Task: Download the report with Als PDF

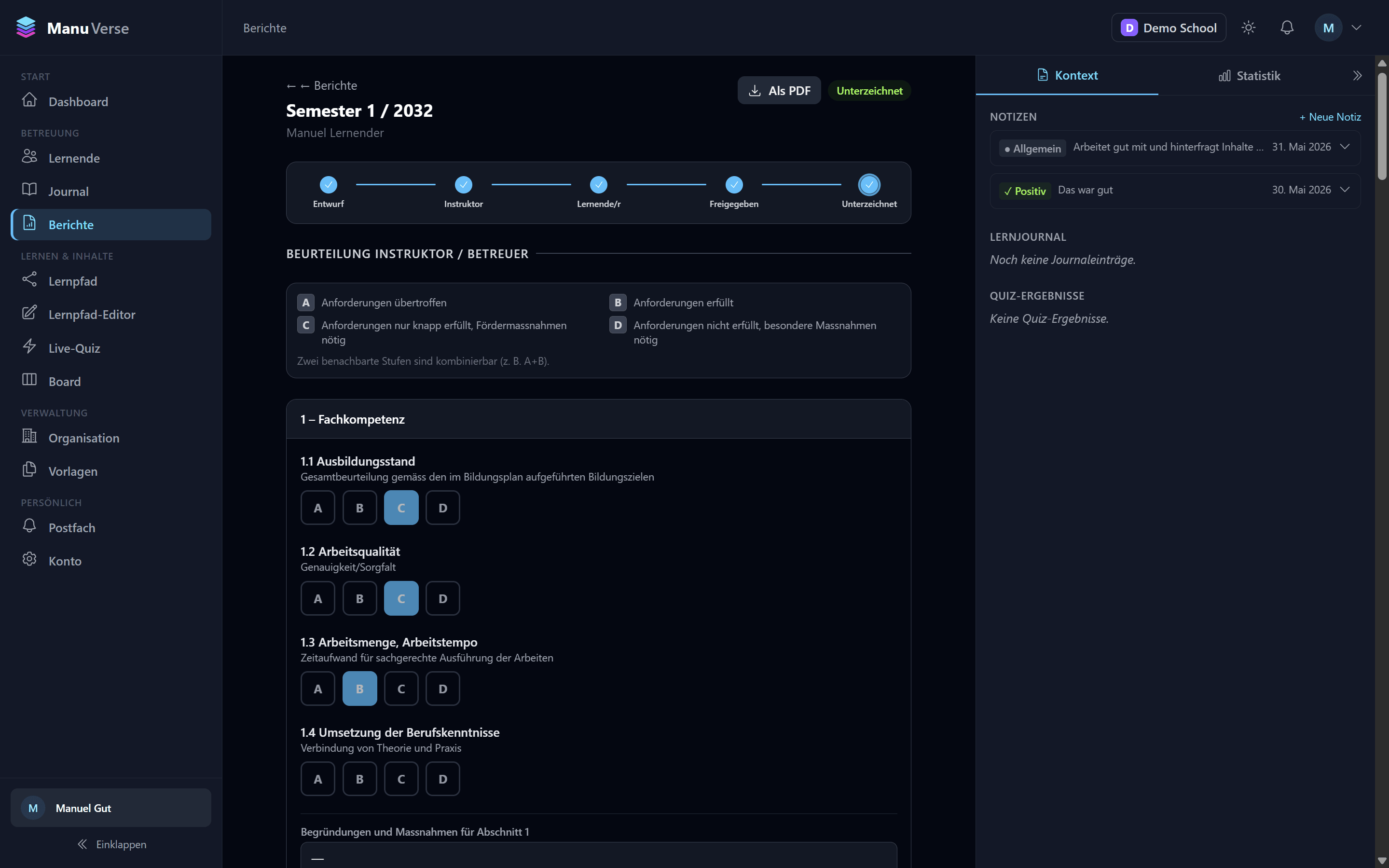Action: coord(779,91)
